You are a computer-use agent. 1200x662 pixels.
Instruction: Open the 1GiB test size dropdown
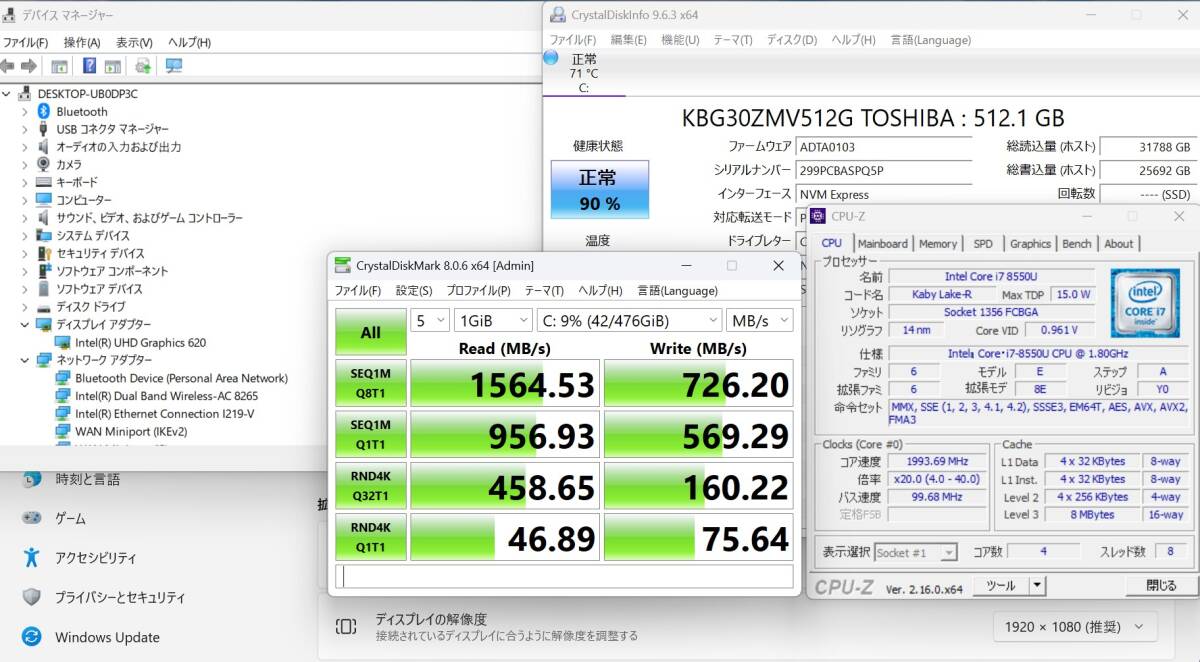click(x=492, y=320)
